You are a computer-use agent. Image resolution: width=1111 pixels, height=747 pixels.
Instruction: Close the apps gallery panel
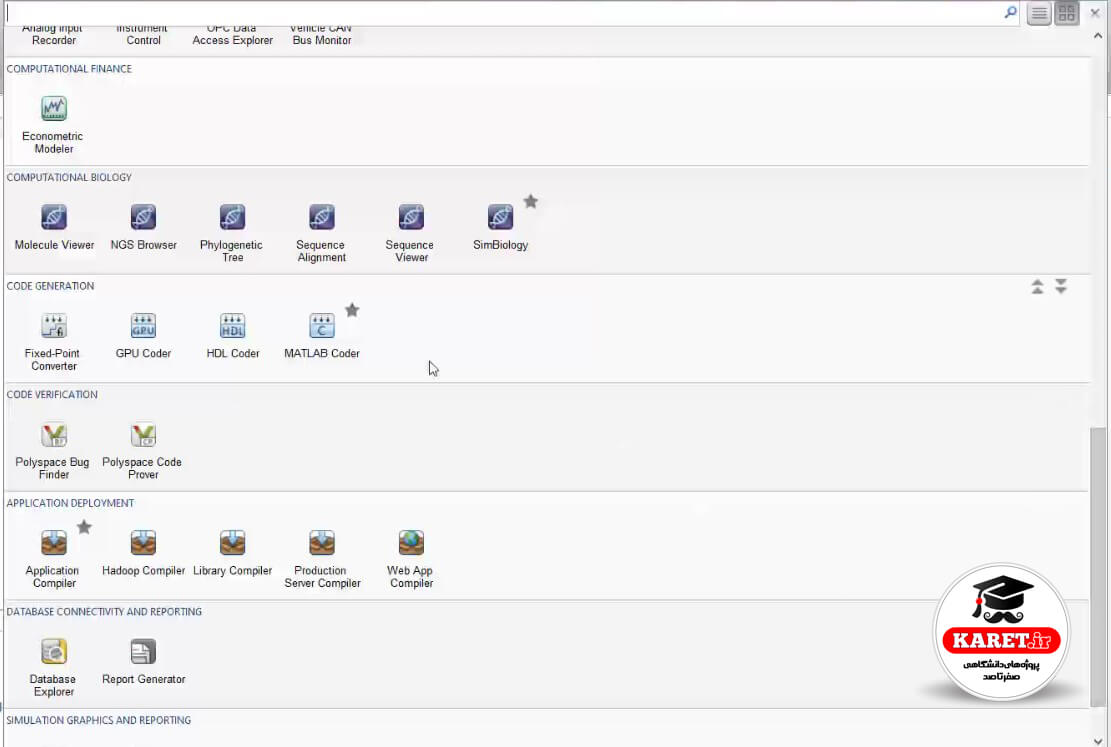pos(1095,13)
